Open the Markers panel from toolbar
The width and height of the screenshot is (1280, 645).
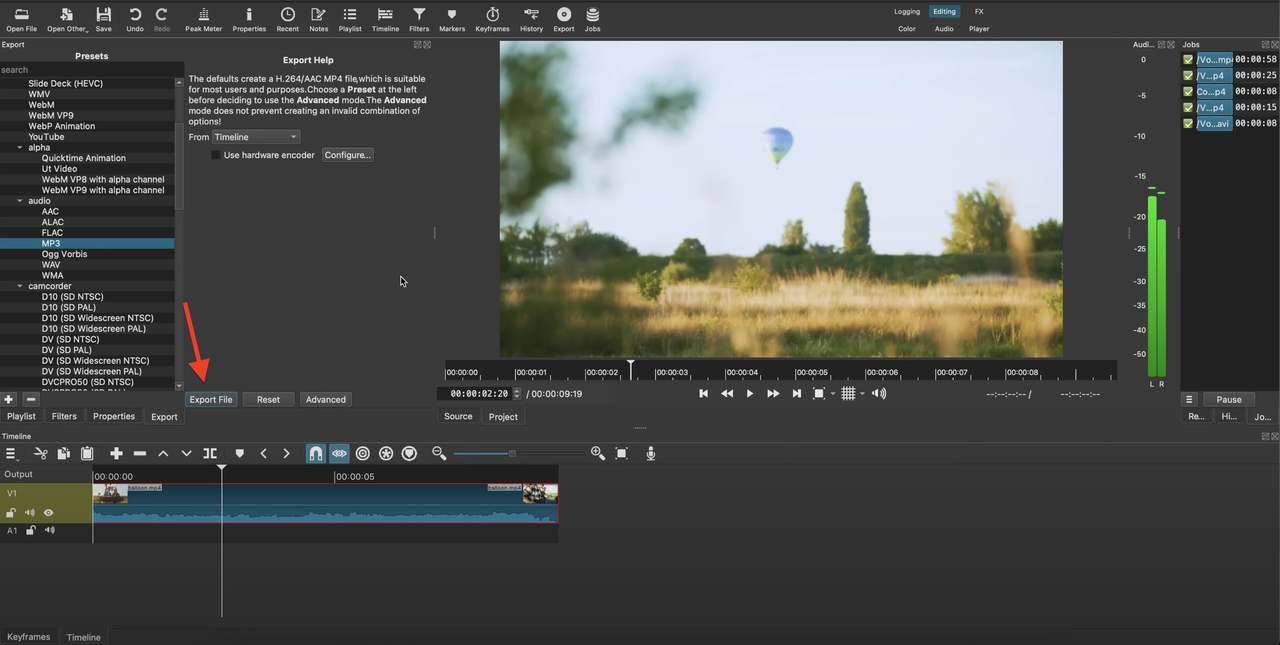pos(452,18)
